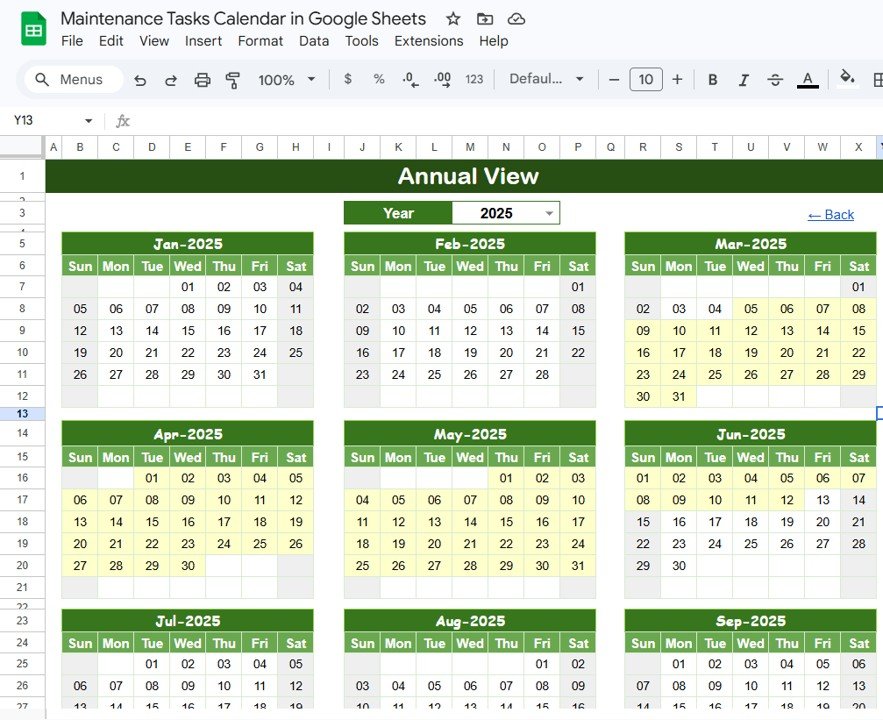Click the document title text
The width and height of the screenshot is (883, 720).
243,19
